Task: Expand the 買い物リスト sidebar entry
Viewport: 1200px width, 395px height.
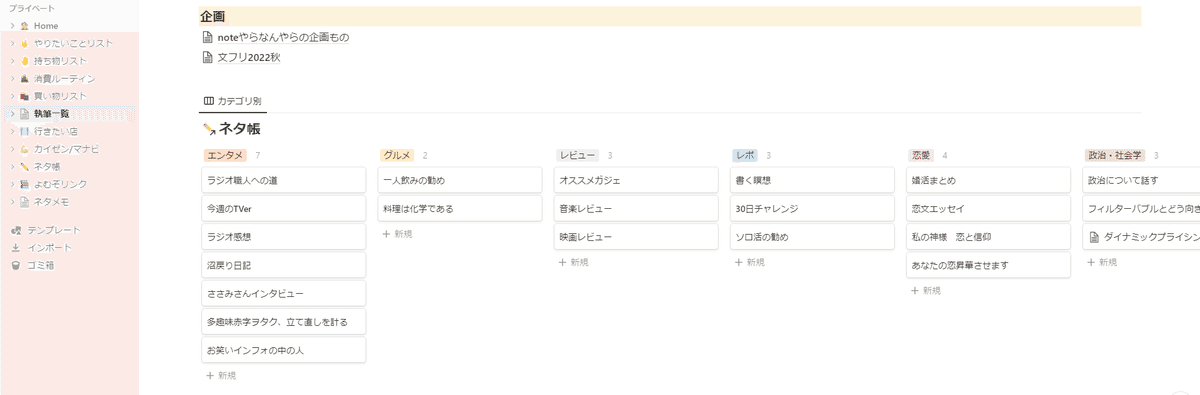Action: tap(12, 96)
